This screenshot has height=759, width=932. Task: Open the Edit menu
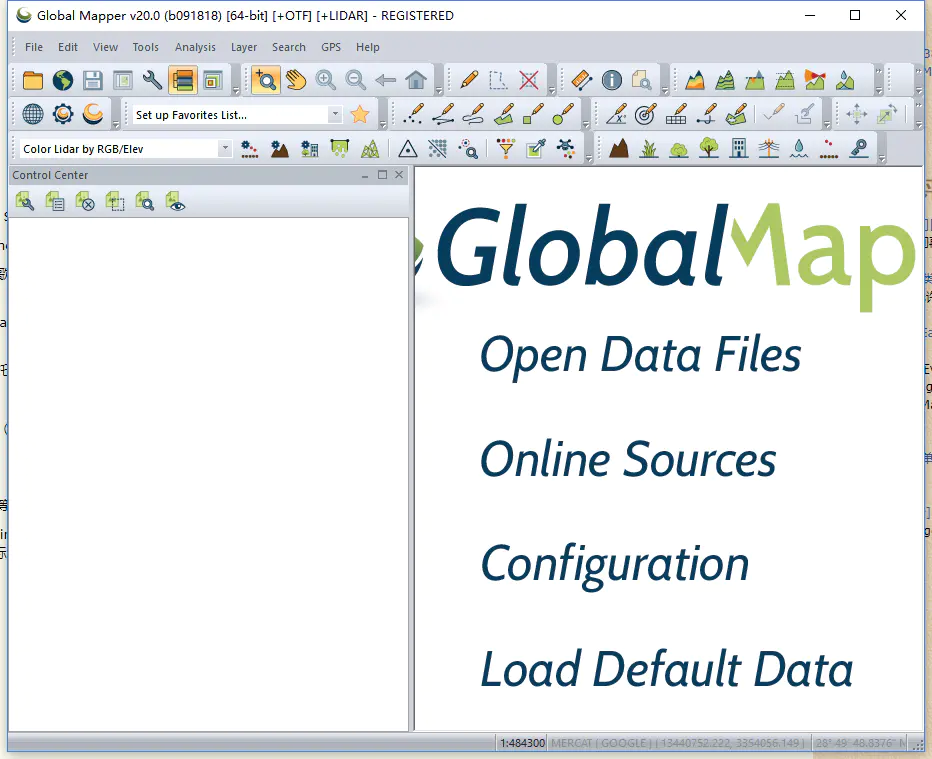coord(68,47)
